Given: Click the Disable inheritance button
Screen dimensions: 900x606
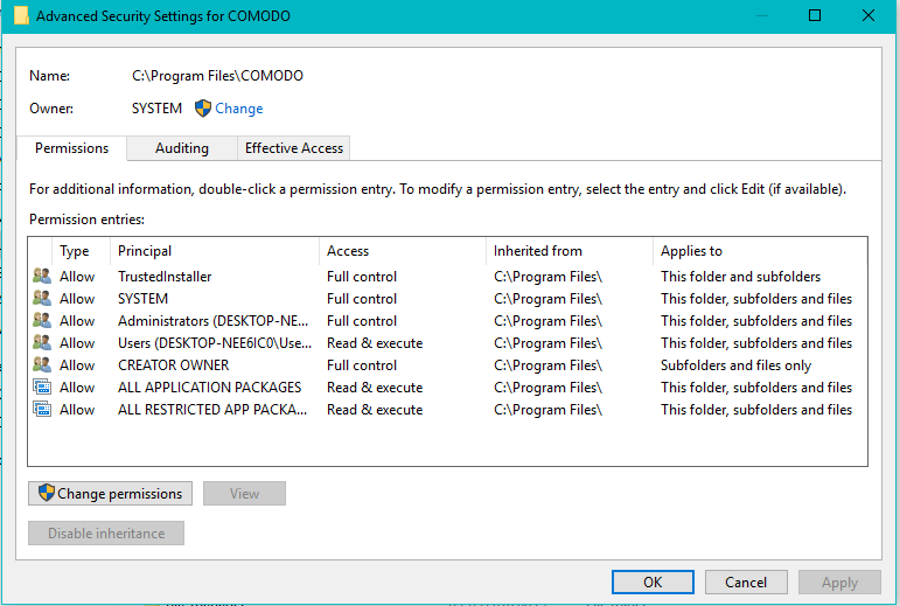Looking at the screenshot, I should pos(106,533).
